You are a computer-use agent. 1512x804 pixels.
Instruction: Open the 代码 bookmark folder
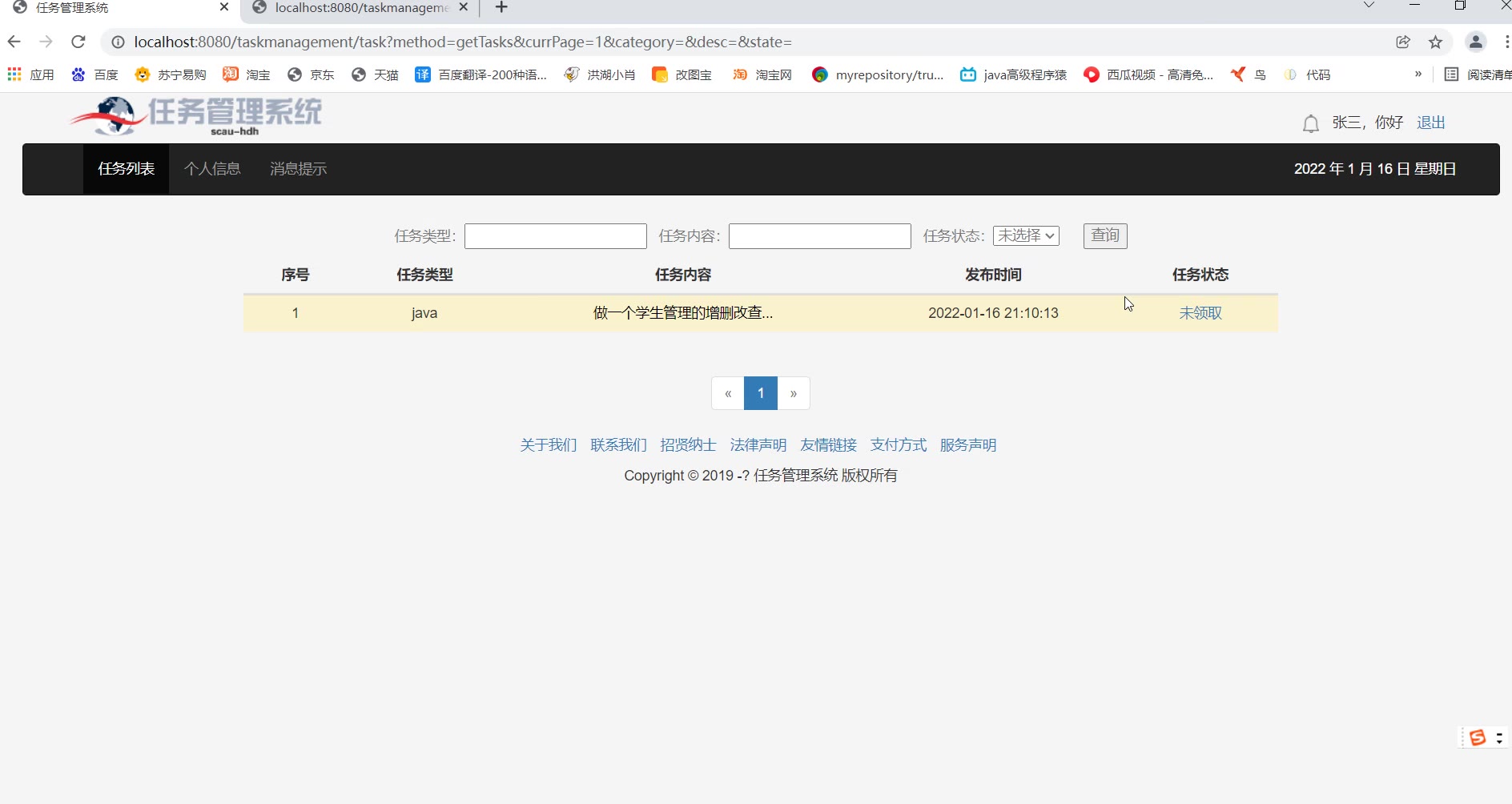pyautogui.click(x=1307, y=74)
